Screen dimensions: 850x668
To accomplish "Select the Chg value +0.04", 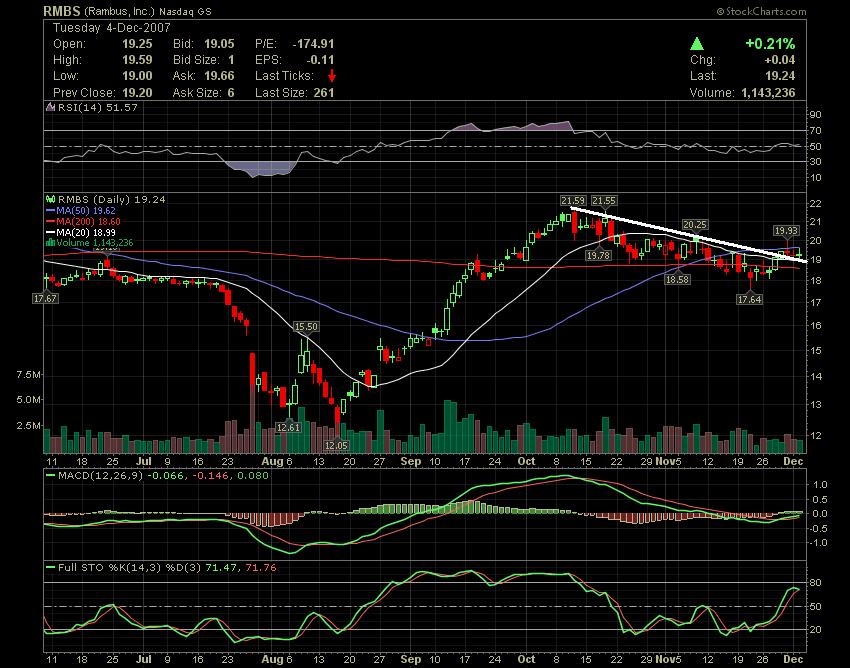I will [x=780, y=60].
